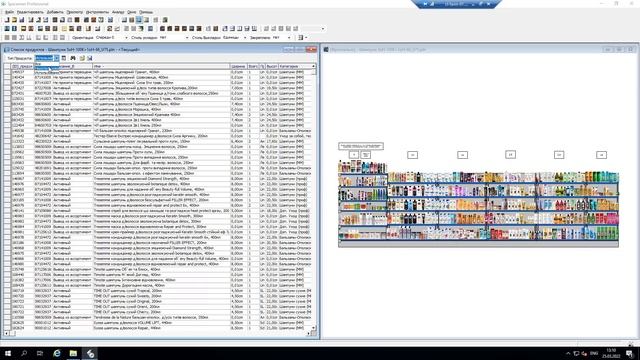This screenshot has width=640, height=360.
Task: Open the Окно menu
Action: [131, 12]
